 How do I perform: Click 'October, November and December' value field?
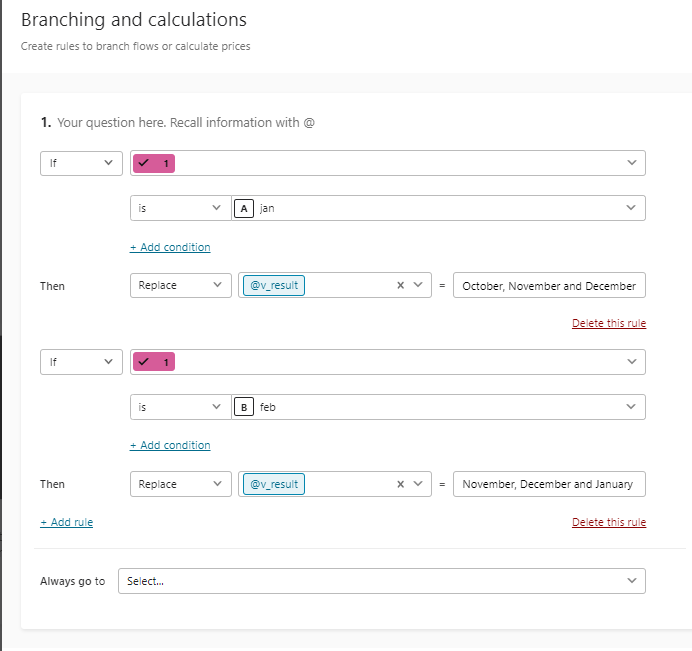(549, 286)
